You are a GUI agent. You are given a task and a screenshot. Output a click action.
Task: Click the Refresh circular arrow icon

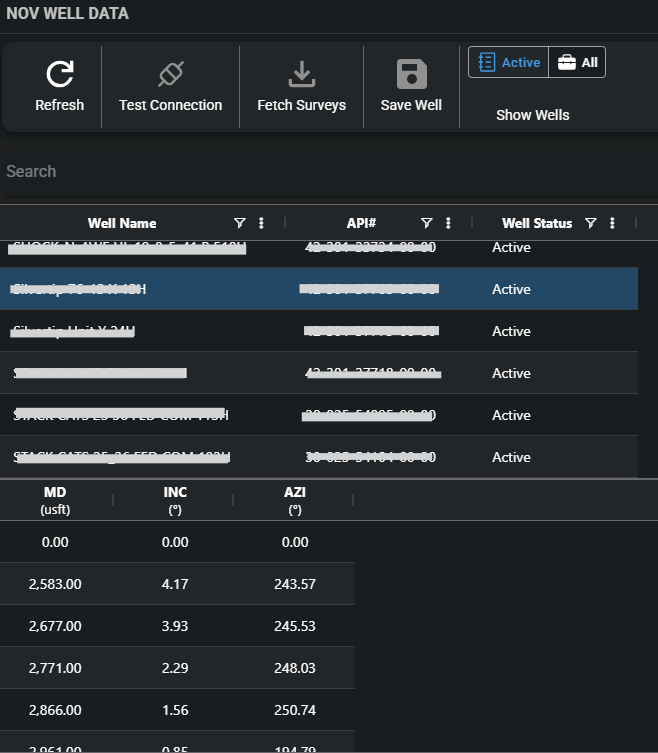(x=60, y=74)
